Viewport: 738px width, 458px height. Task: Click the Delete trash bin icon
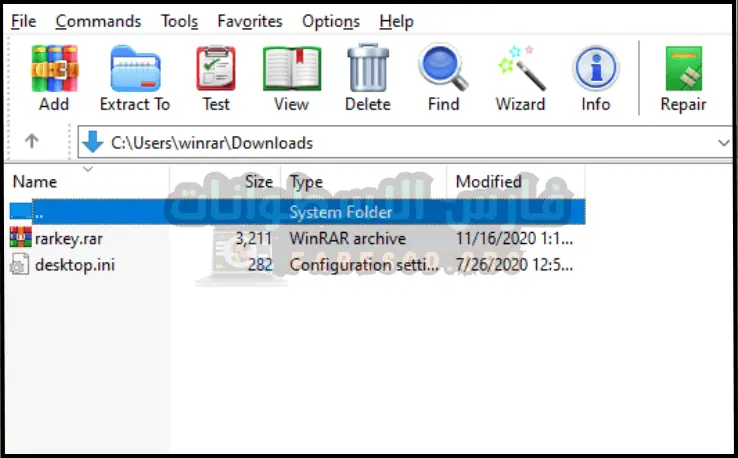point(367,70)
